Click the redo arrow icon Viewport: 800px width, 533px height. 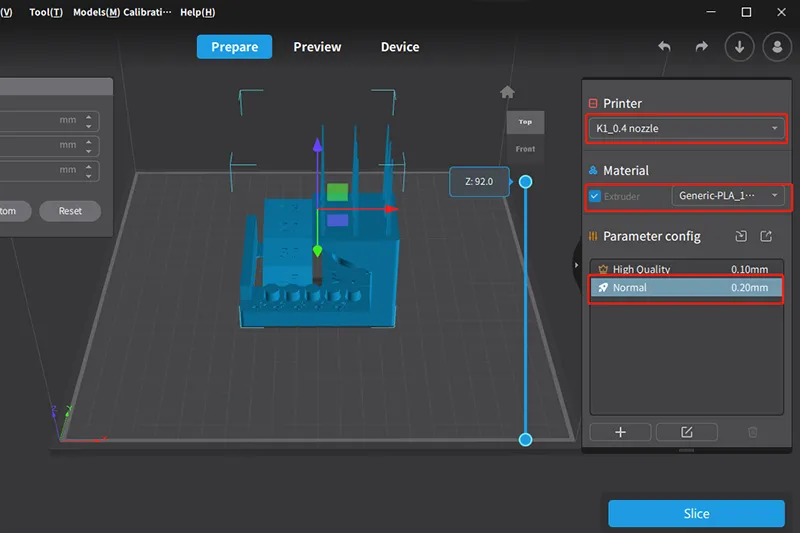pos(701,47)
